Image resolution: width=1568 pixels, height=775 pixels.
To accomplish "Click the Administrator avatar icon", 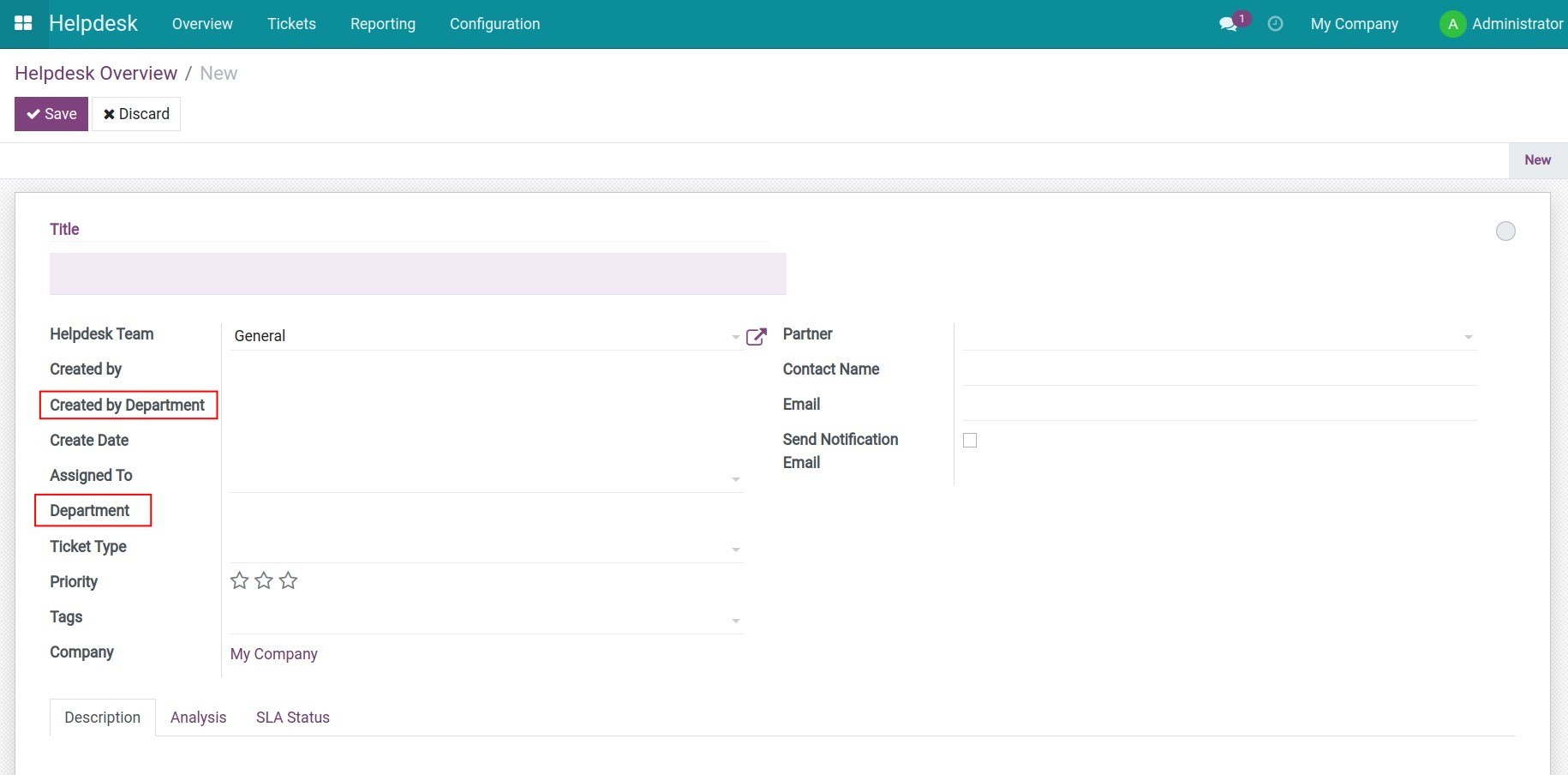I will click(x=1452, y=24).
